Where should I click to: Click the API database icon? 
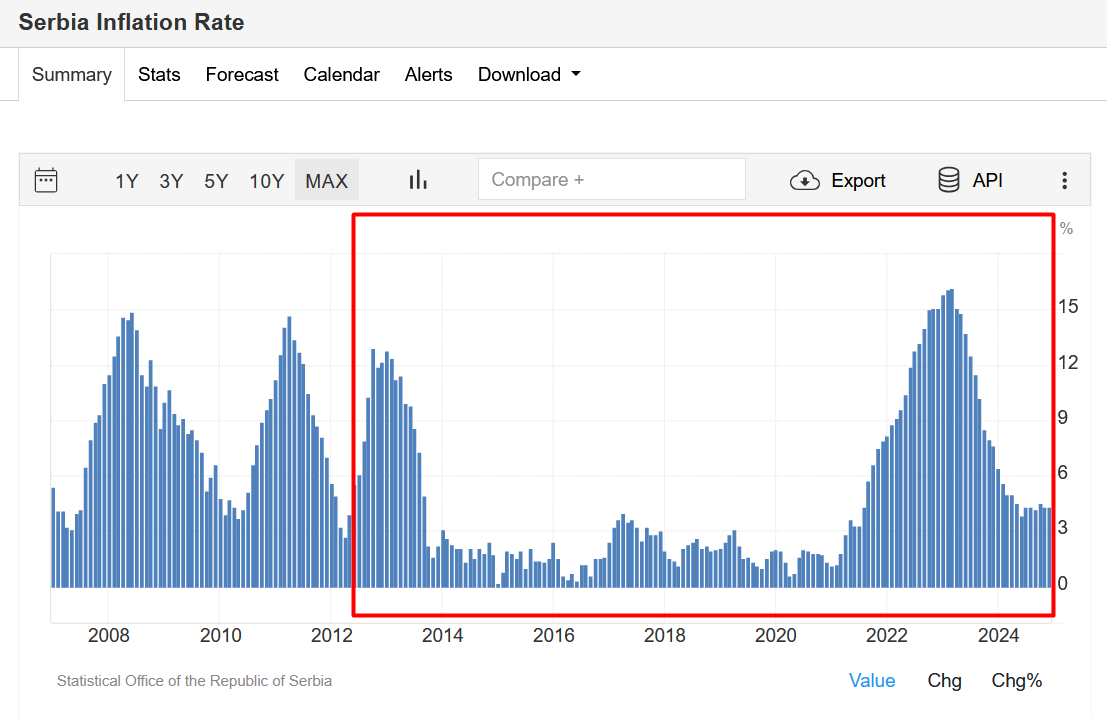point(949,180)
